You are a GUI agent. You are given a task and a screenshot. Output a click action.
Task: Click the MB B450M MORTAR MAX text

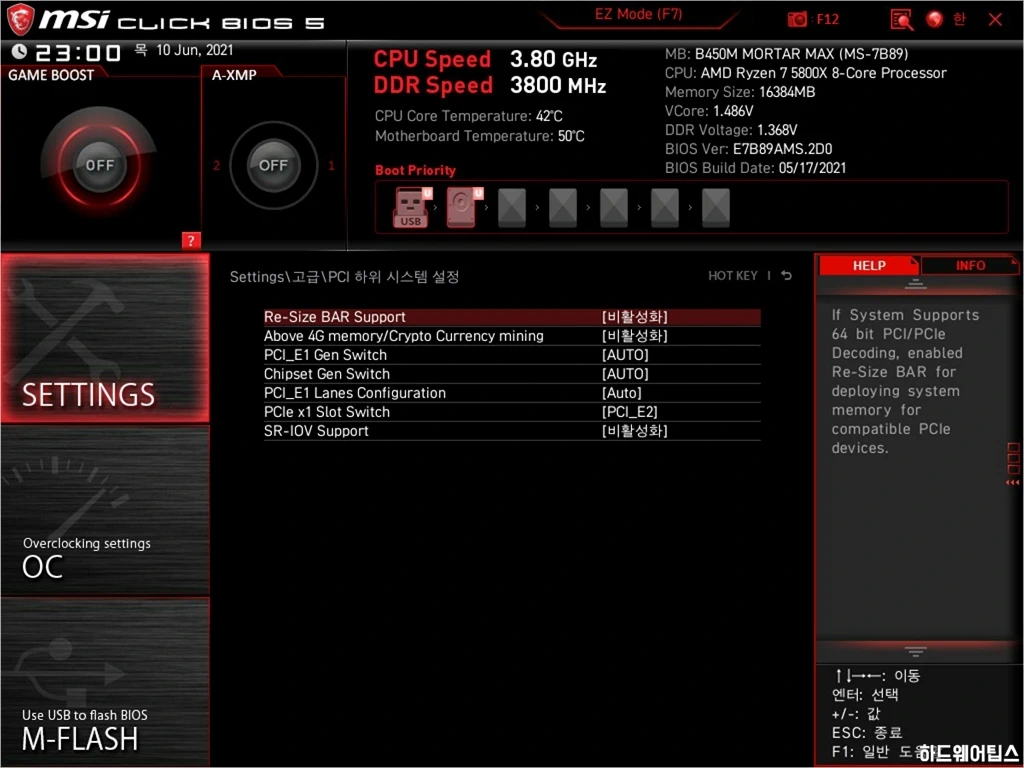[x=786, y=54]
